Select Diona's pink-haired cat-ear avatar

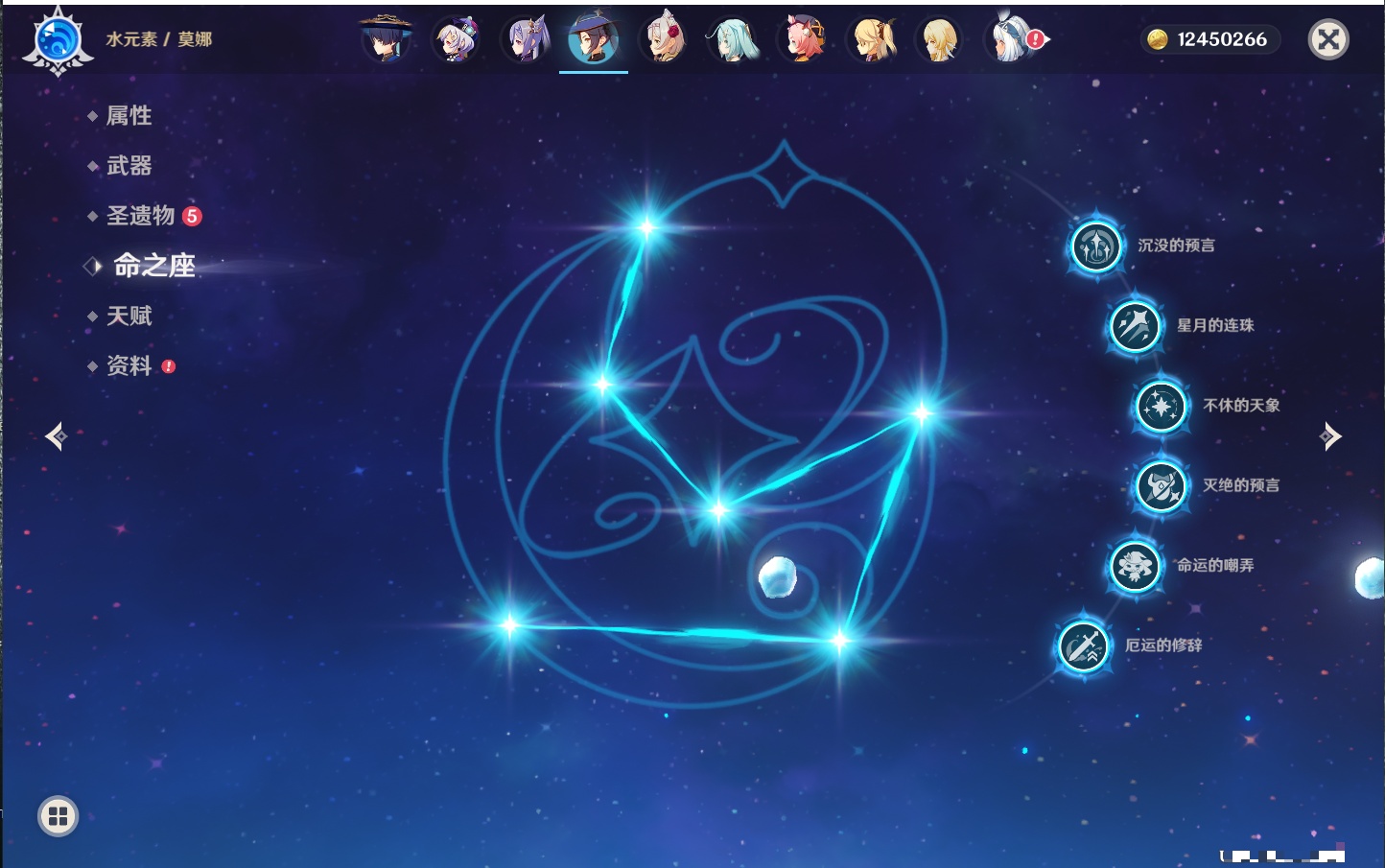(803, 39)
